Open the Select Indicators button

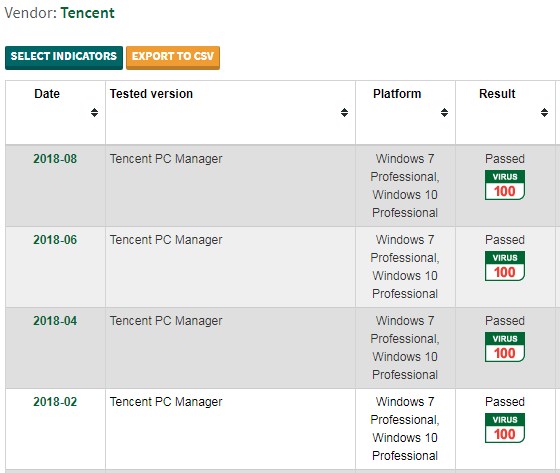tap(64, 58)
